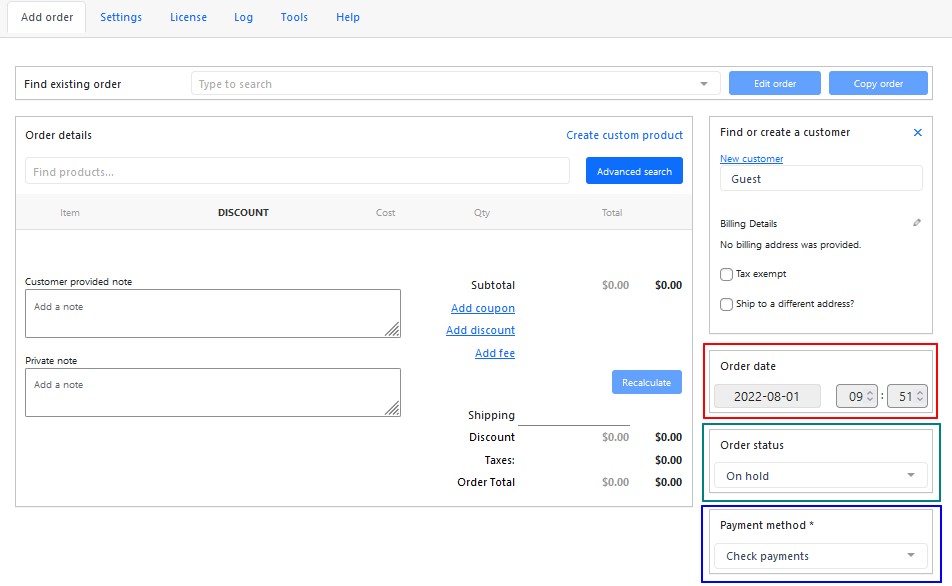Enable the Tax exempt checkbox
Viewport: 952px width, 586px height.
tap(726, 274)
